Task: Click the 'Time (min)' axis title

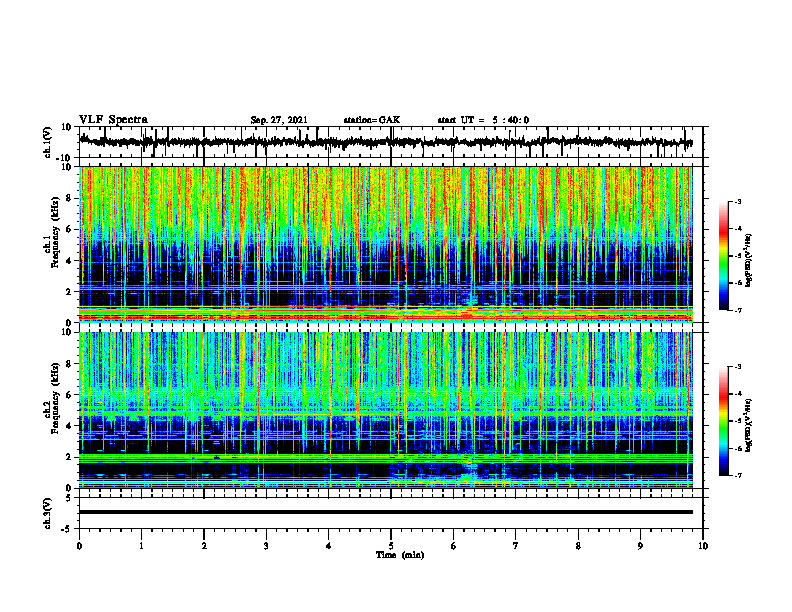Action: pos(400,555)
